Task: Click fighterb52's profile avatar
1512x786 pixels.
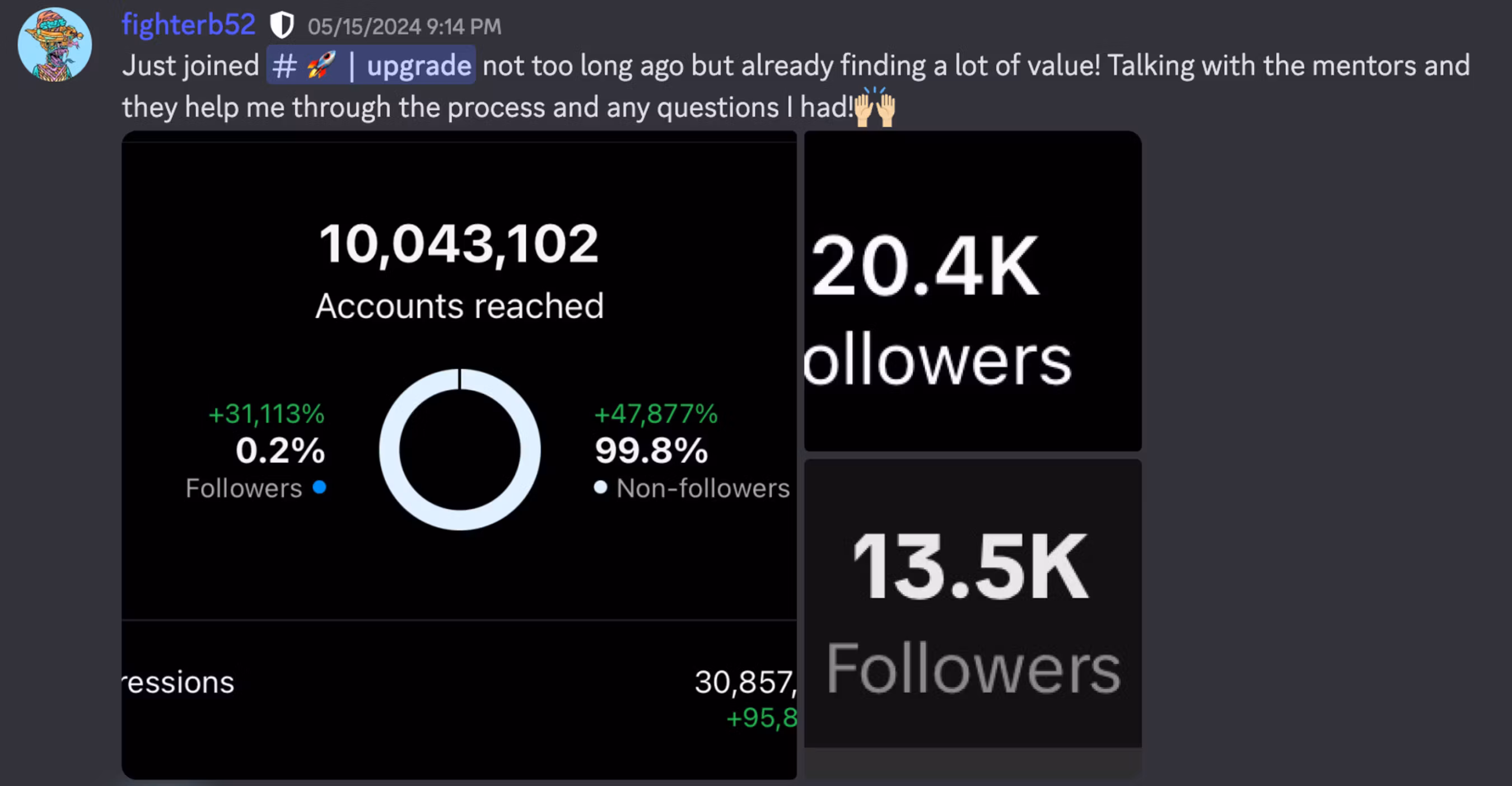Action: click(x=54, y=45)
